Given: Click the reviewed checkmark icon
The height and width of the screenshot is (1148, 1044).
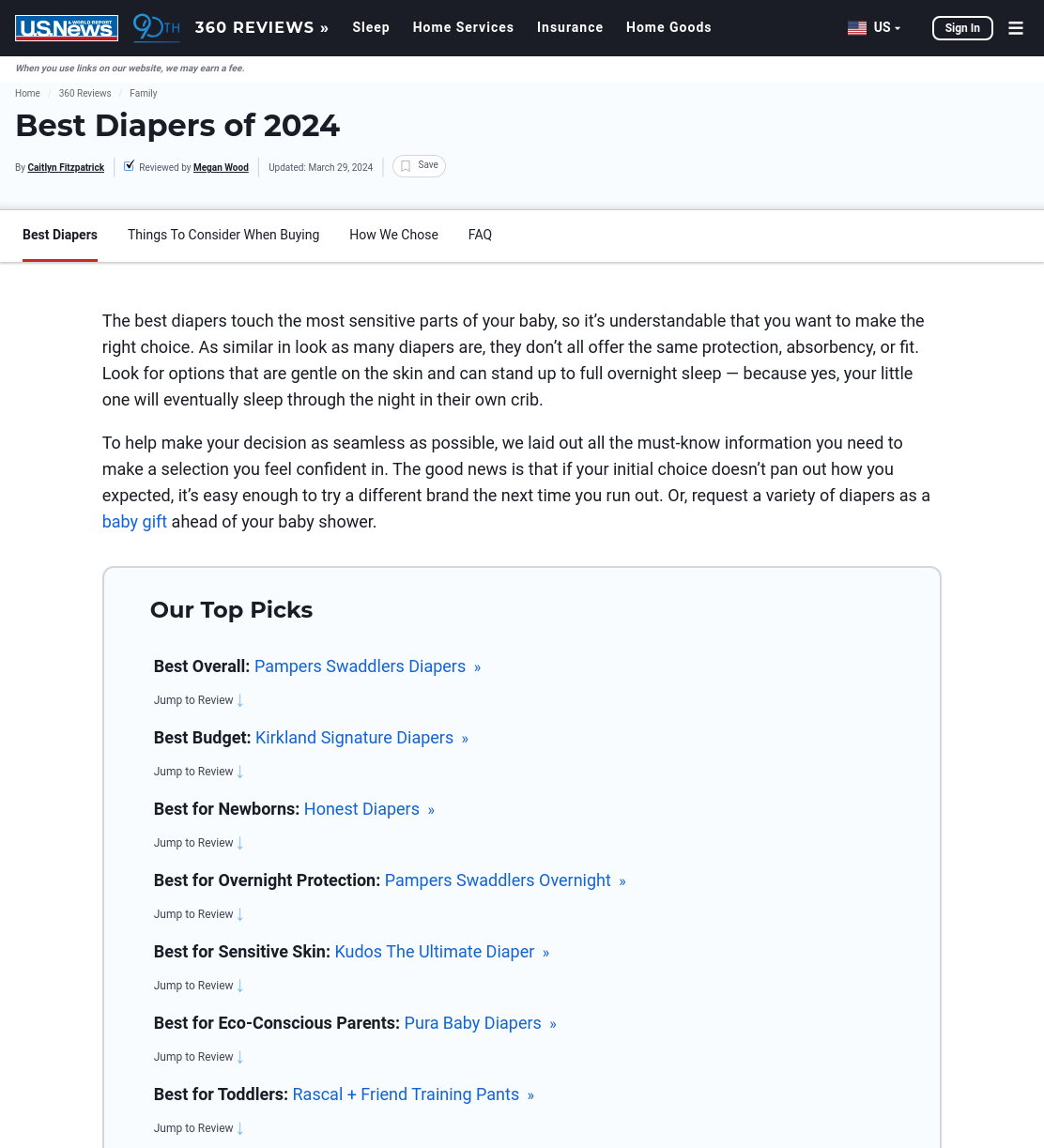Looking at the screenshot, I should [130, 166].
